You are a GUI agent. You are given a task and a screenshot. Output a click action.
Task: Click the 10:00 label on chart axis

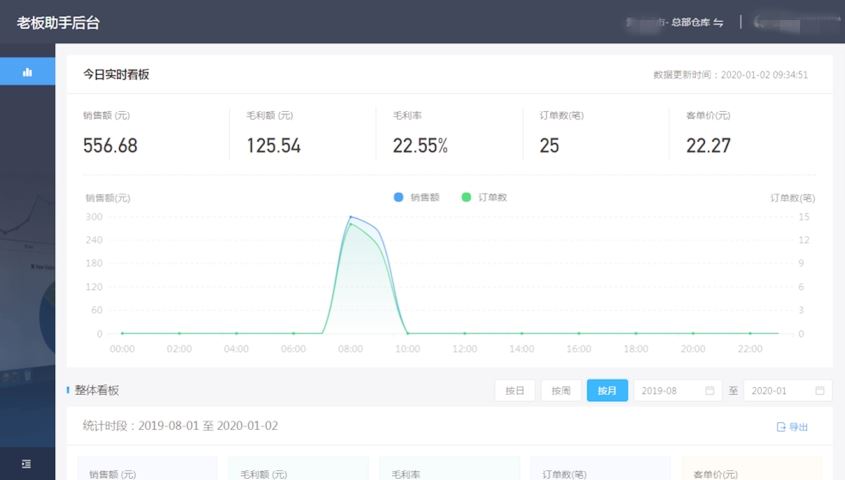407,349
